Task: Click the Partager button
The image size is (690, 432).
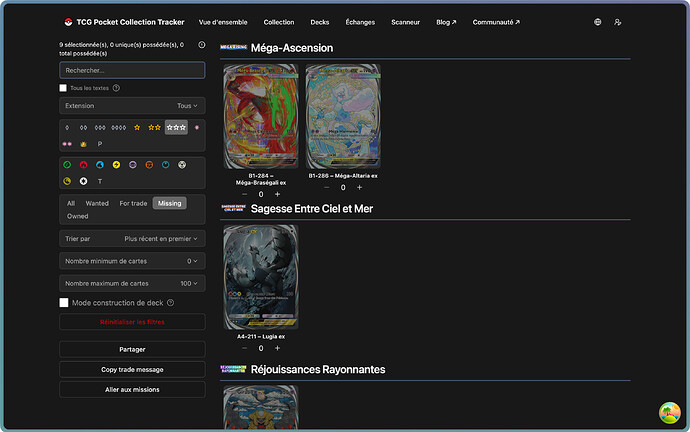Action: pos(132,349)
